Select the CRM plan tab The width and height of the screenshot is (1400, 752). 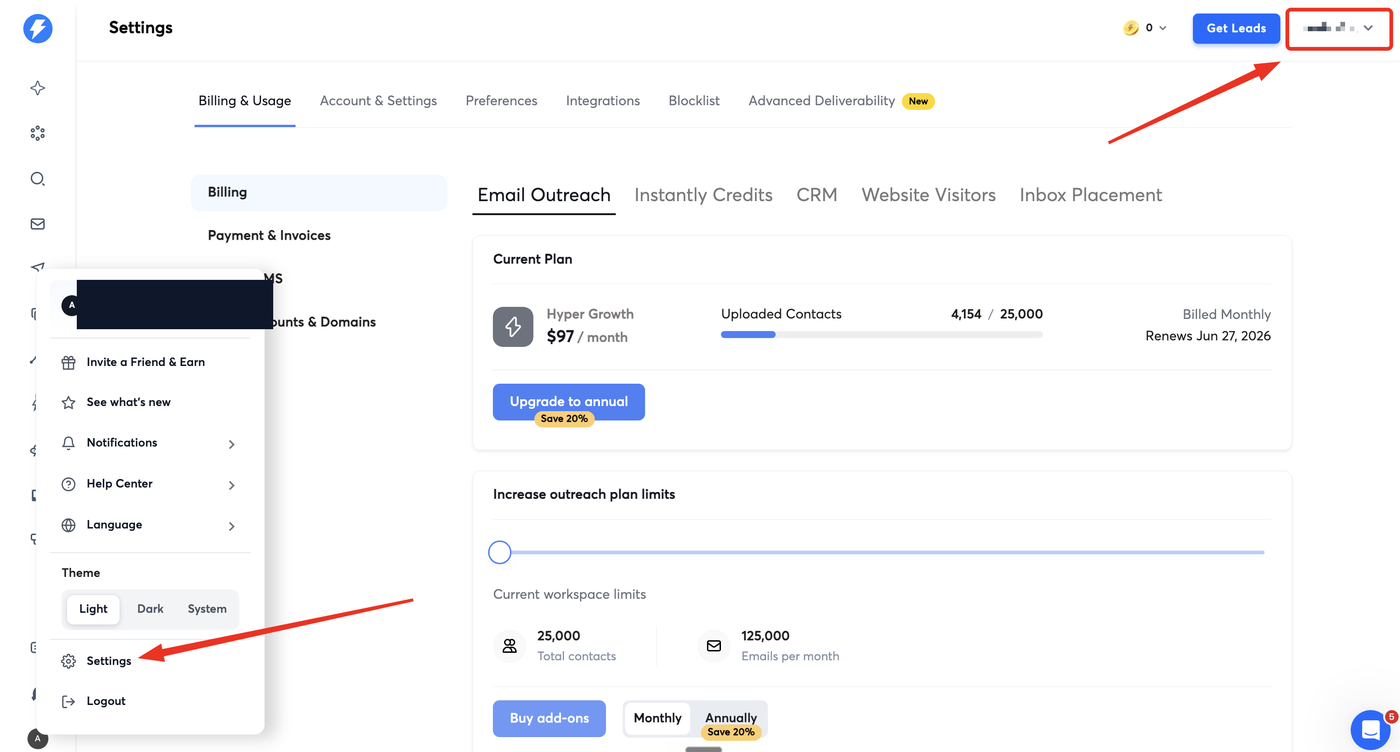point(817,195)
